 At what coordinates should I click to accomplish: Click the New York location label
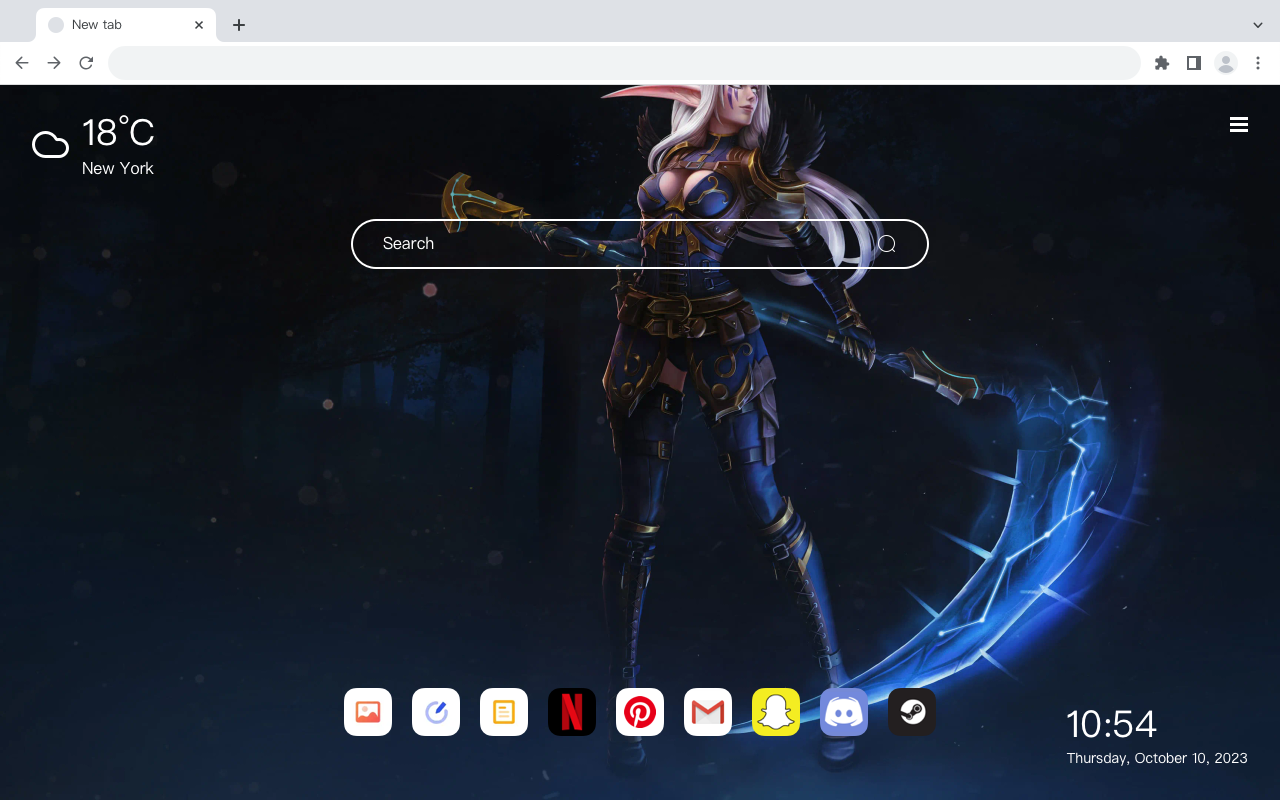tap(118, 168)
